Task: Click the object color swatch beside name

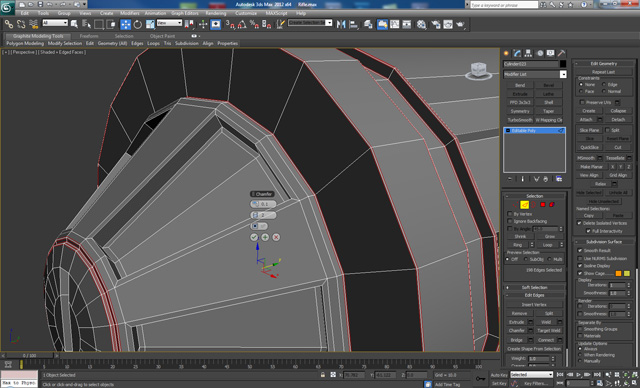Action: pyautogui.click(x=563, y=64)
